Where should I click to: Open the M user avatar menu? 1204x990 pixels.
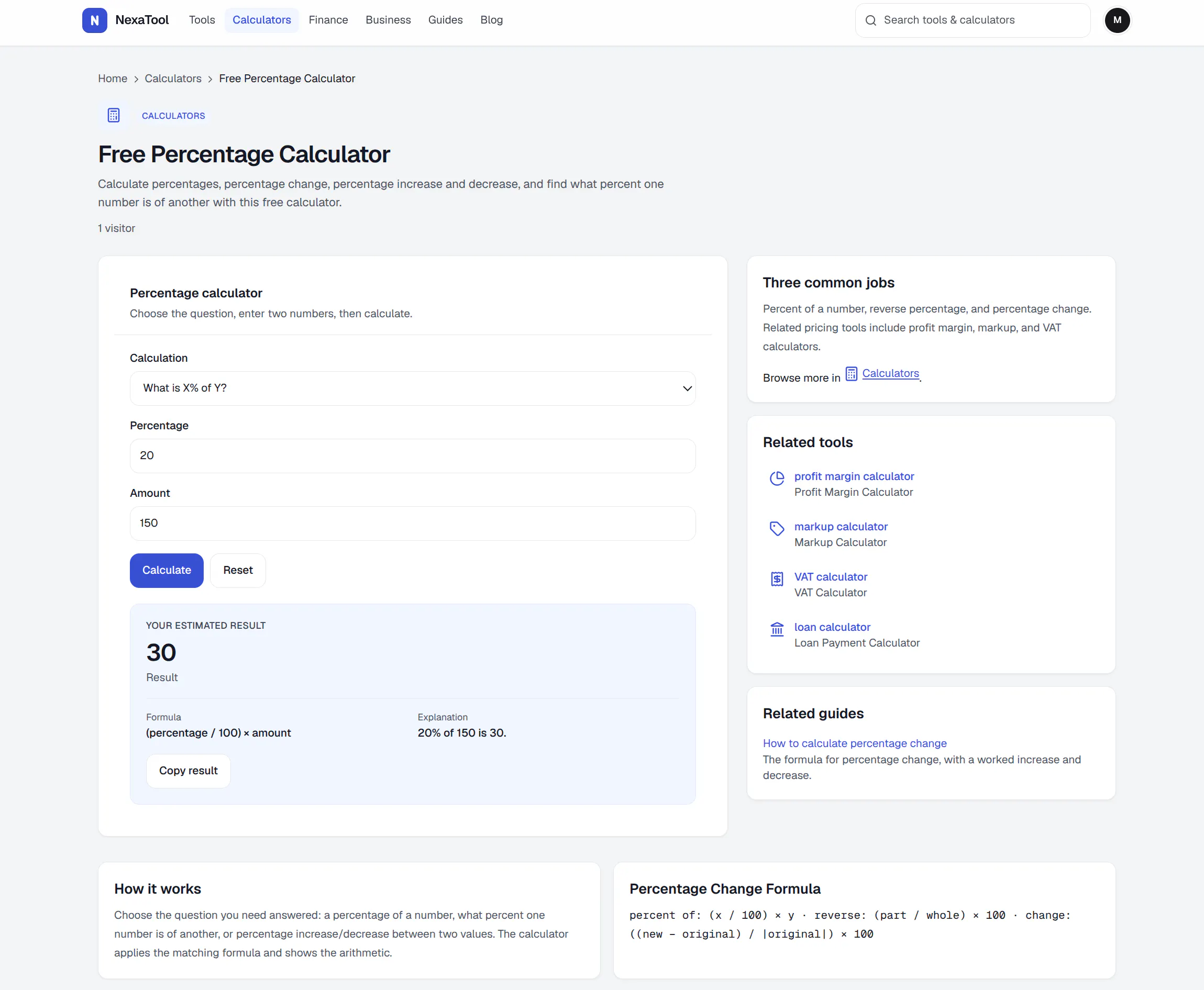1117,20
